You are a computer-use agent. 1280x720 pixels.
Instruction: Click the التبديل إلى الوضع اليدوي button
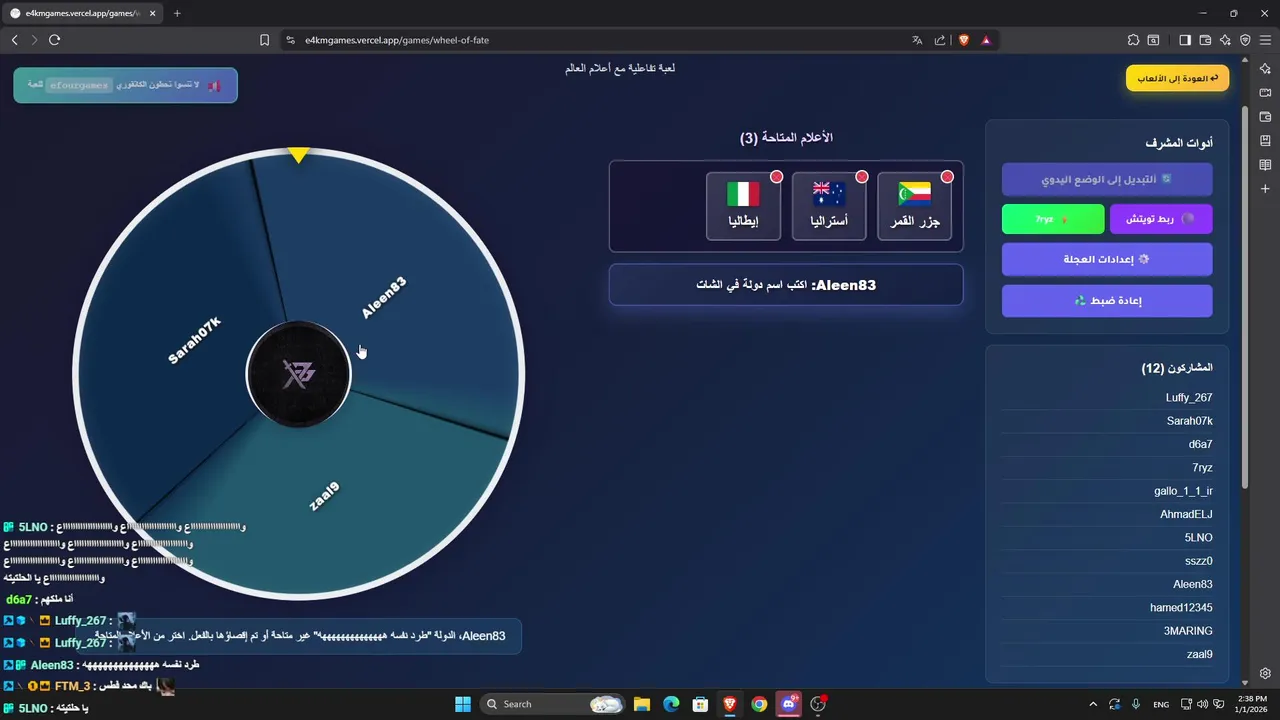point(1107,179)
